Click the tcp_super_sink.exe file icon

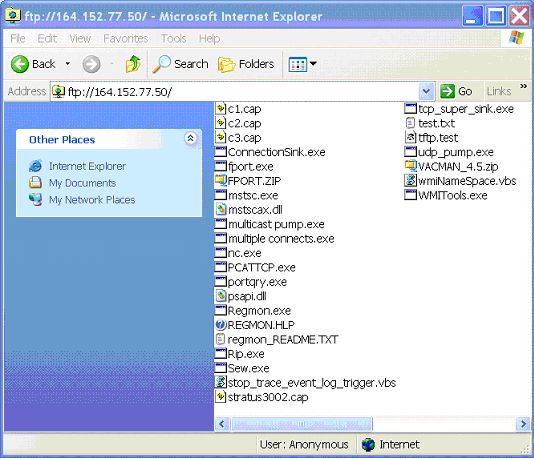(x=410, y=109)
